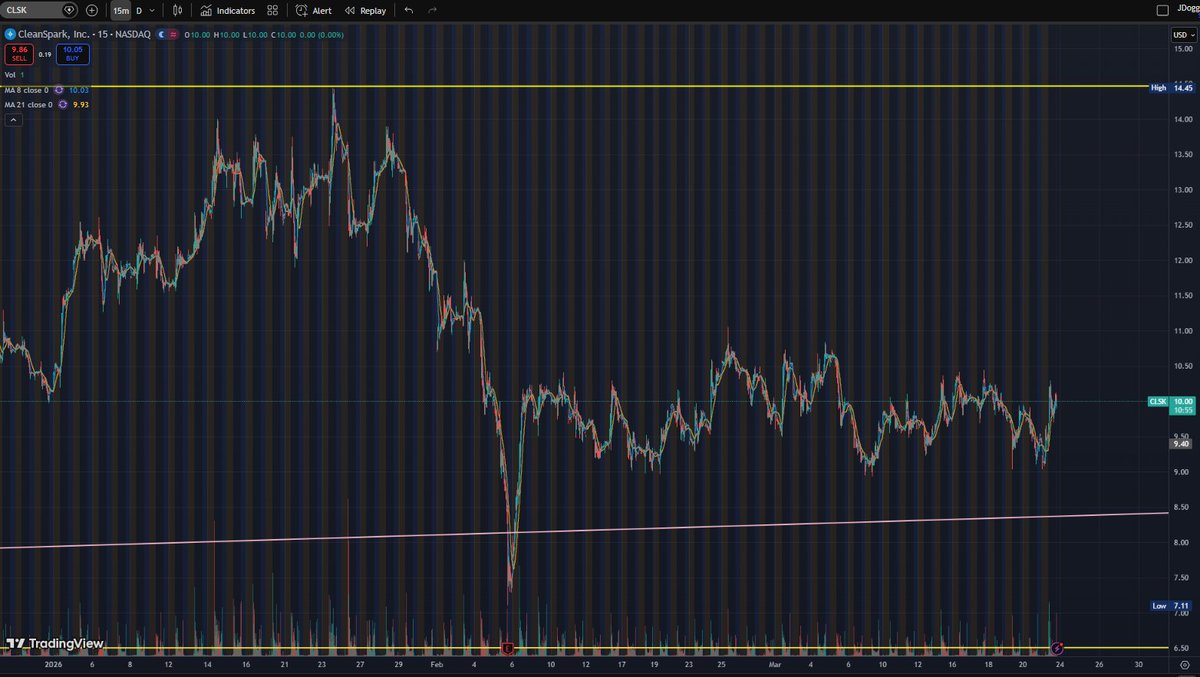Viewport: 1200px width, 677px height.
Task: Click the 9.86 SELL button
Action: pyautogui.click(x=19, y=54)
